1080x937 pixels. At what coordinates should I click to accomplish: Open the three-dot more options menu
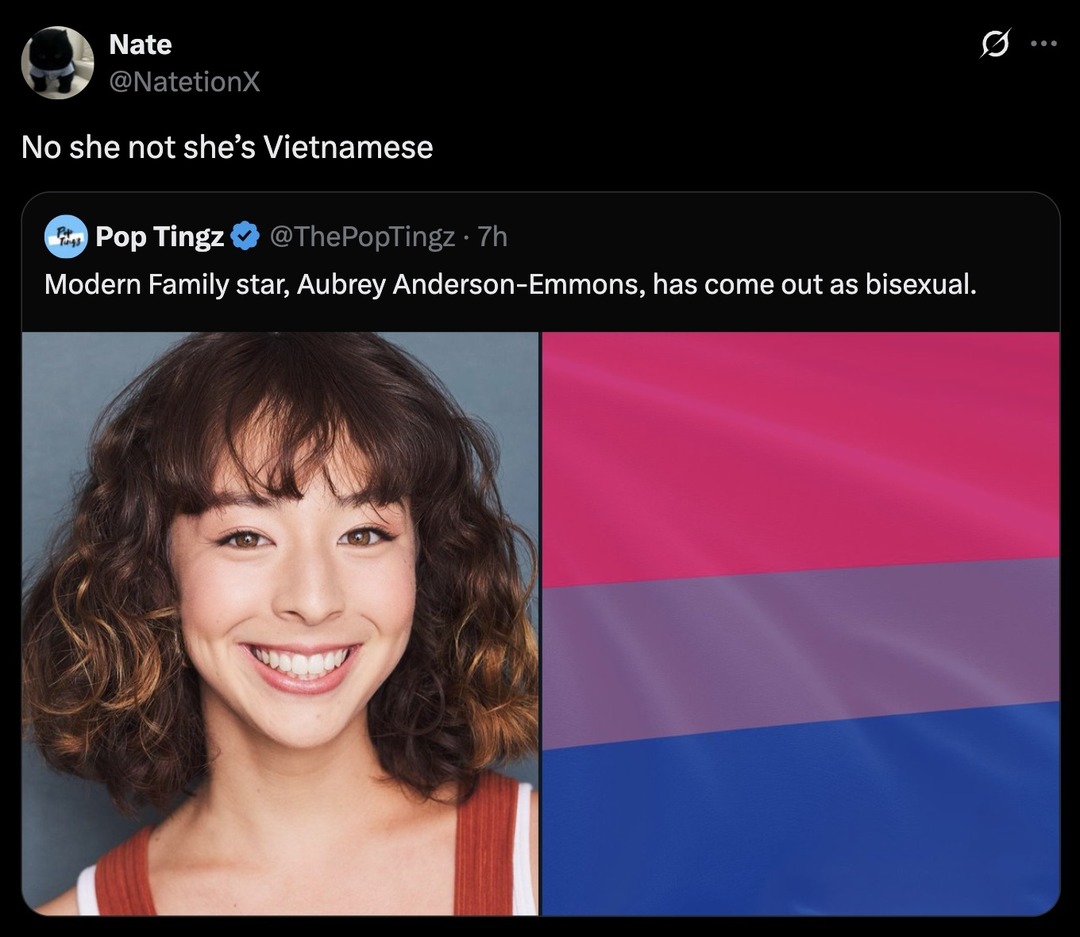click(x=1044, y=45)
